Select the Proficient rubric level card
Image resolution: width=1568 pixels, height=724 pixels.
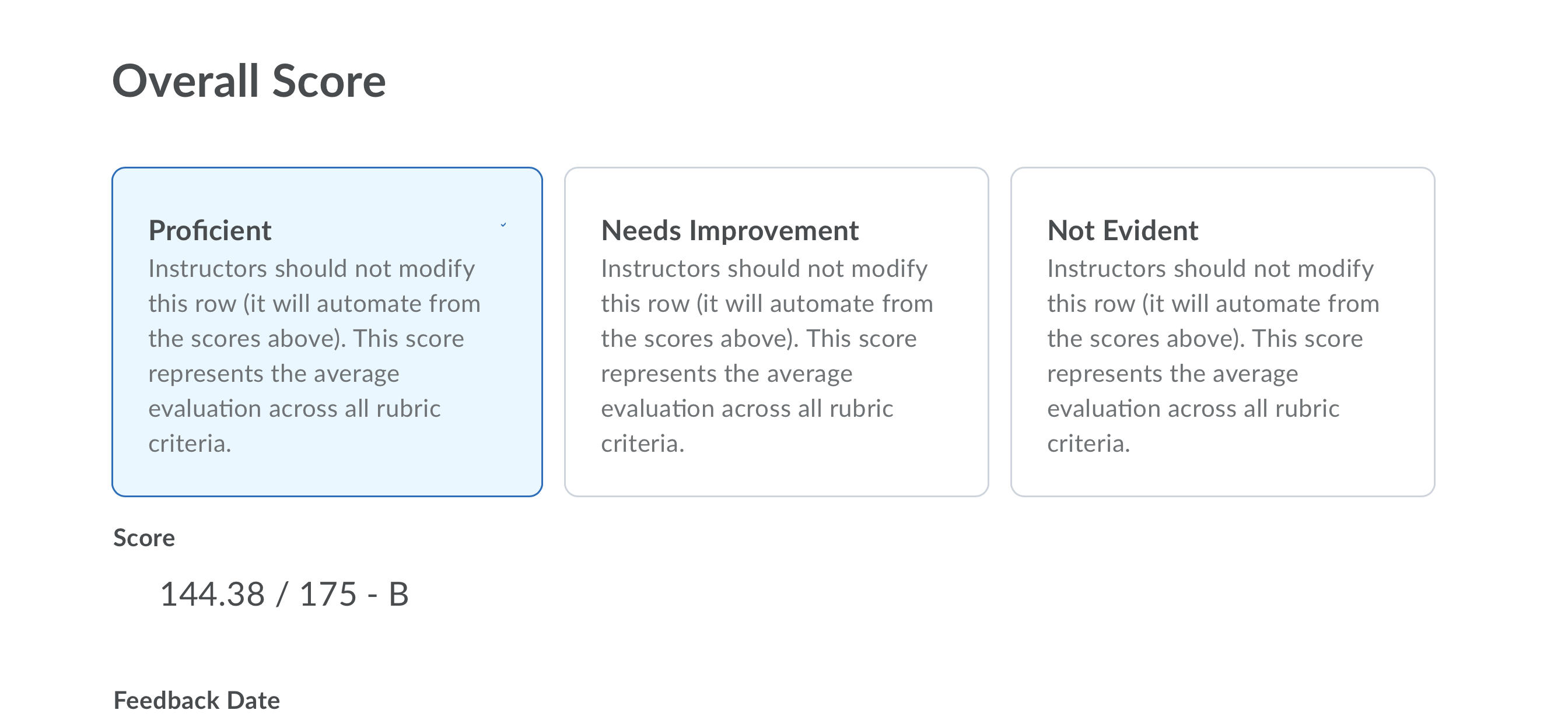pos(327,332)
